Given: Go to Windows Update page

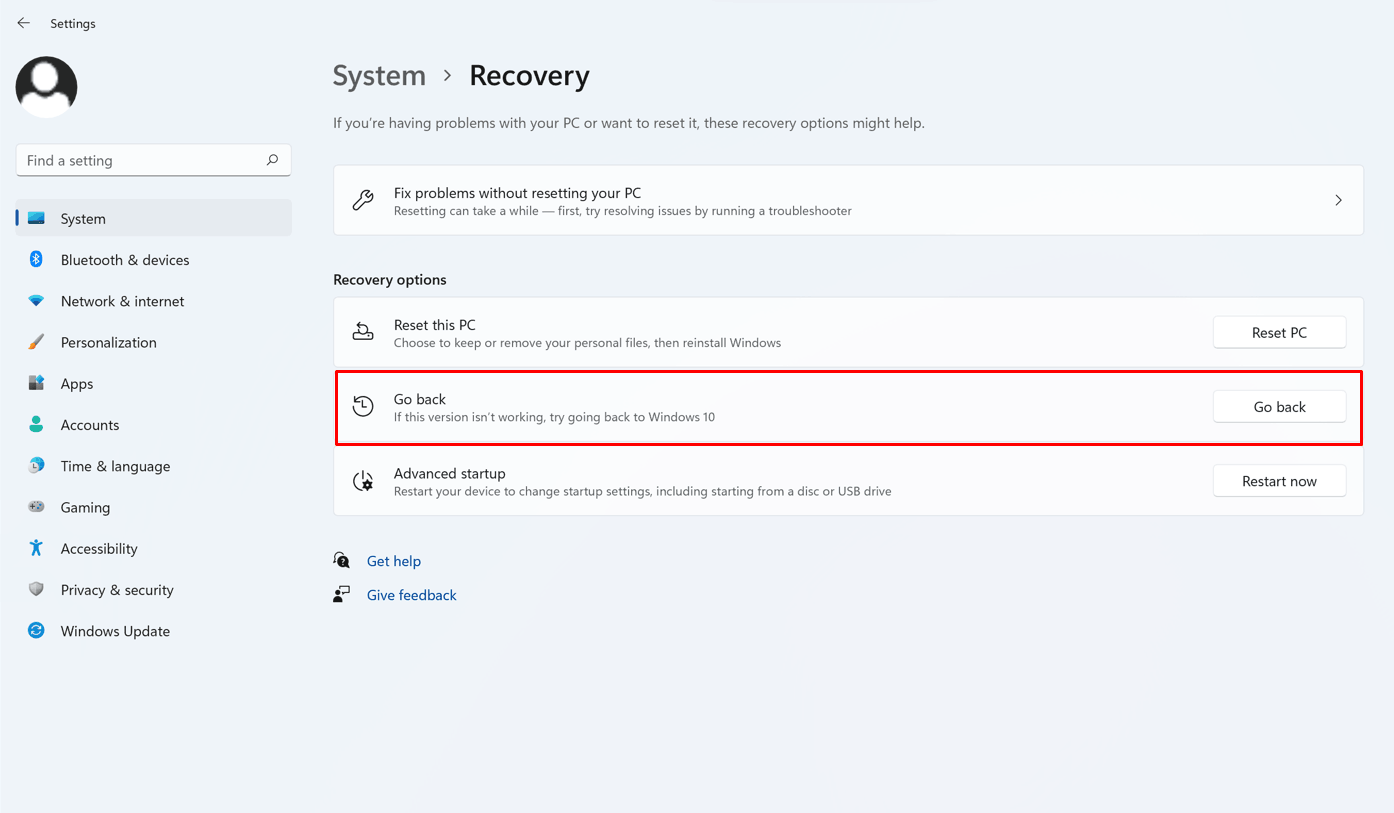Looking at the screenshot, I should 154,630.
